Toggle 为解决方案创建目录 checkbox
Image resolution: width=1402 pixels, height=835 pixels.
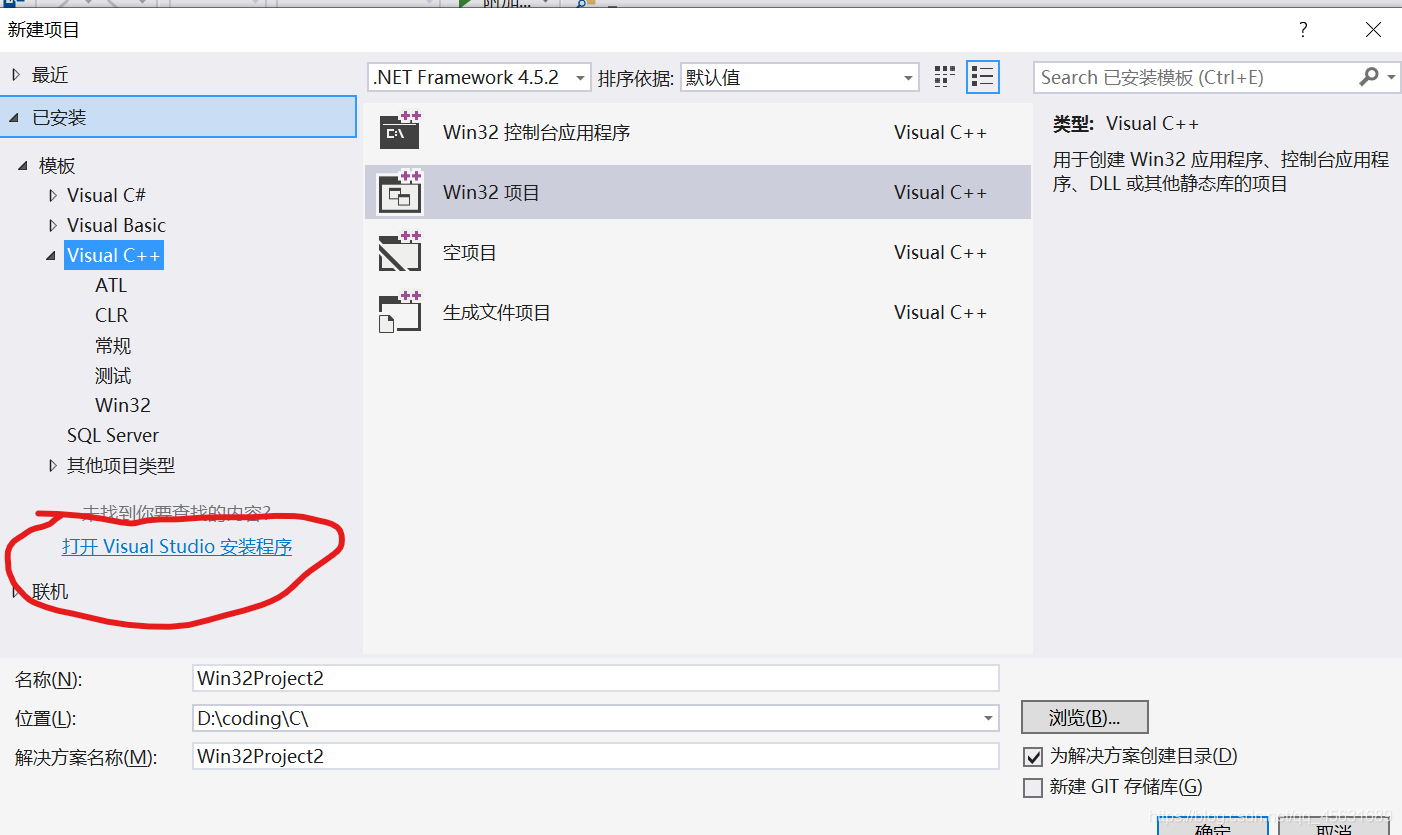point(1033,757)
